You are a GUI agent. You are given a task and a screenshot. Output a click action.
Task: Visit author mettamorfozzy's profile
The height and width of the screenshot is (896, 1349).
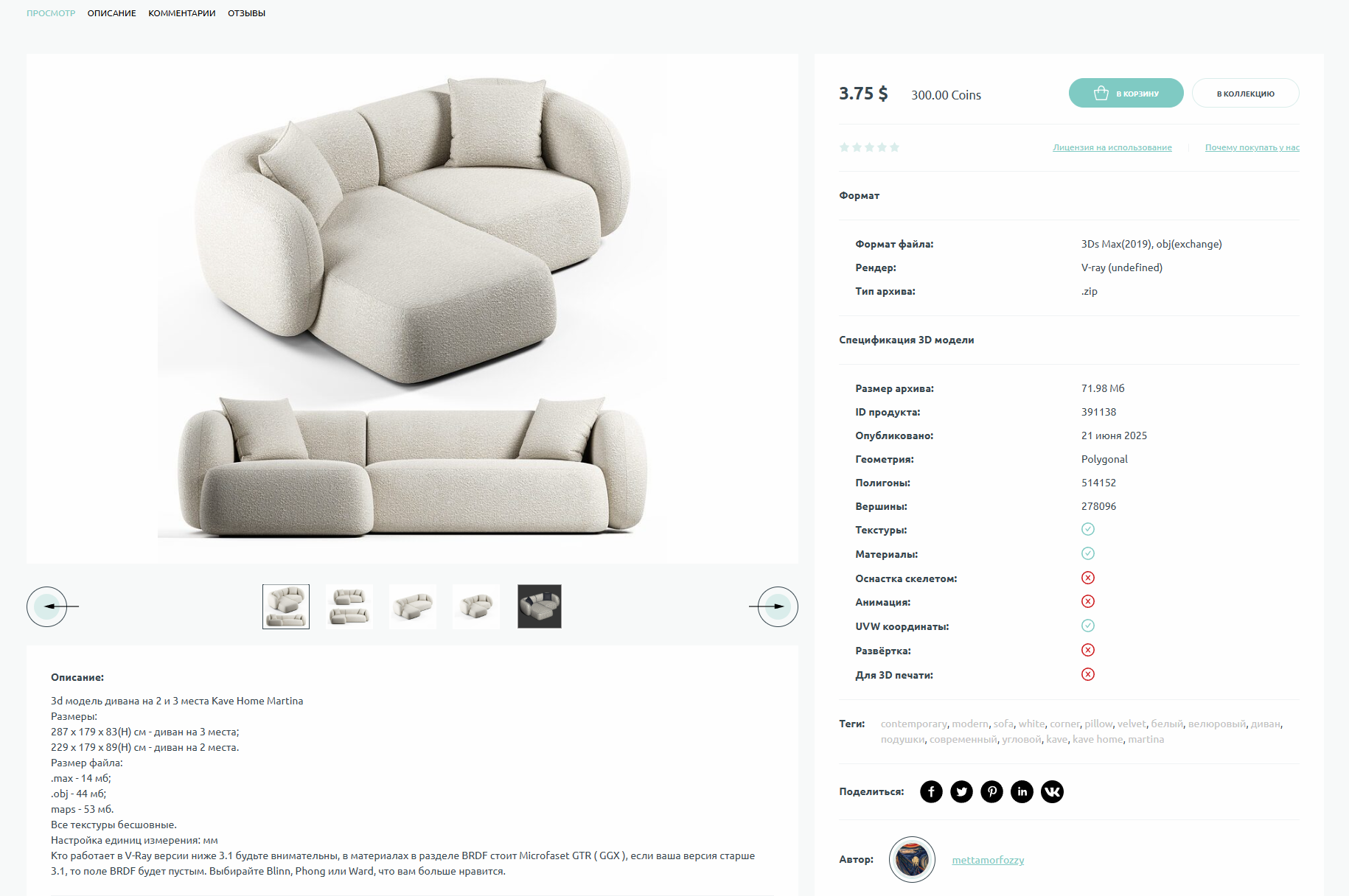pos(988,860)
